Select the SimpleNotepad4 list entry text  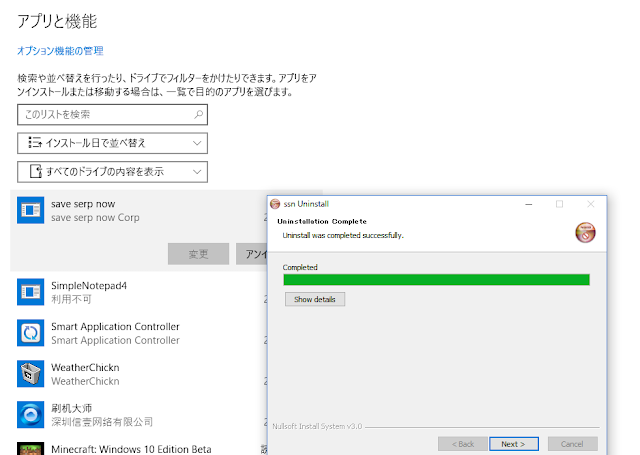(x=89, y=285)
